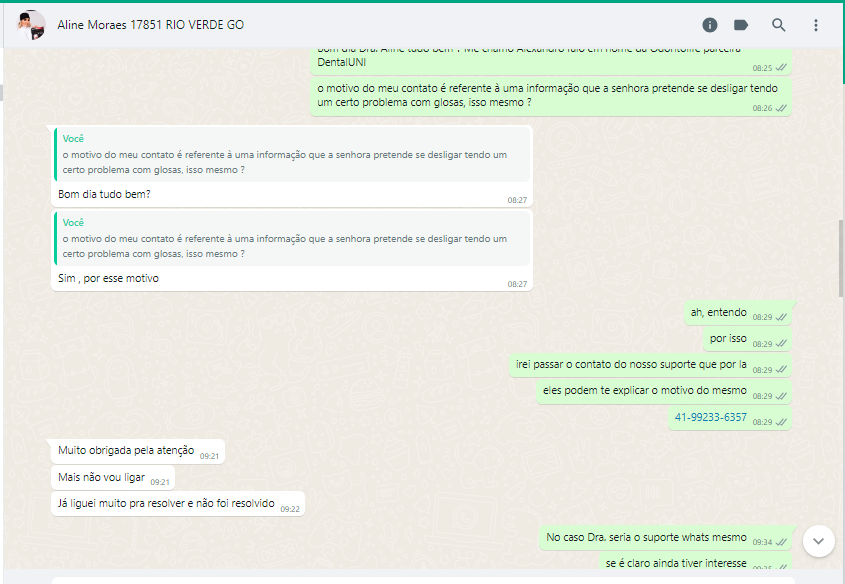
Task: Click ticks on "No caso Dra." message
Action: tap(781, 543)
